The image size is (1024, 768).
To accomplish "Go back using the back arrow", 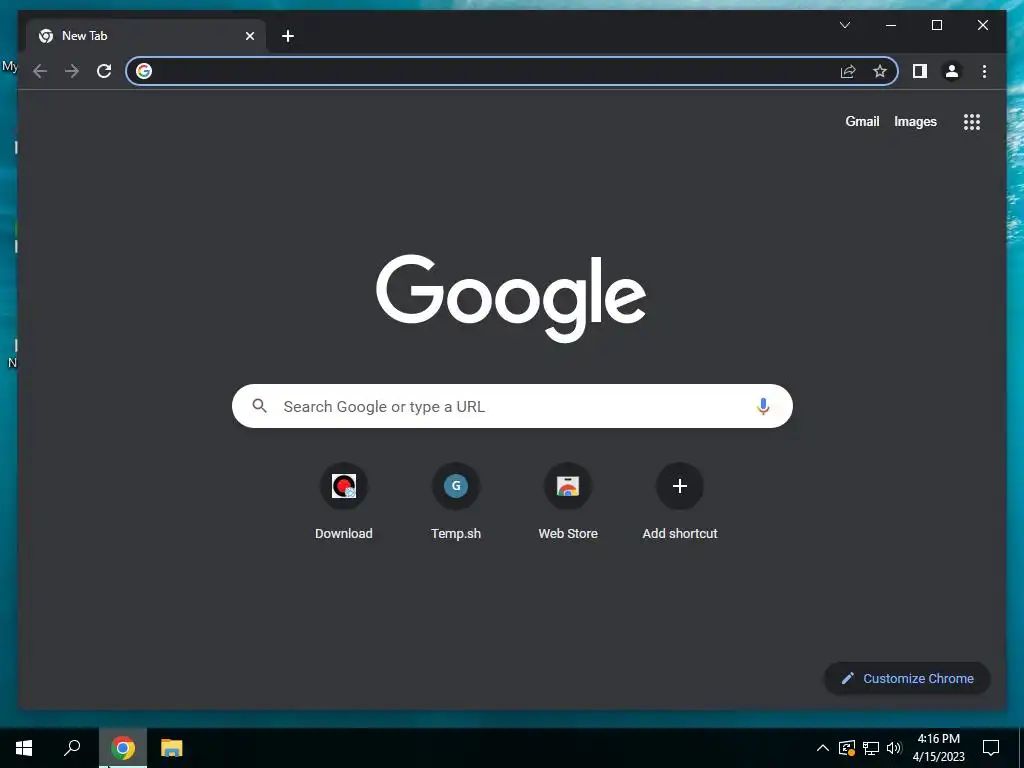I will [x=40, y=71].
